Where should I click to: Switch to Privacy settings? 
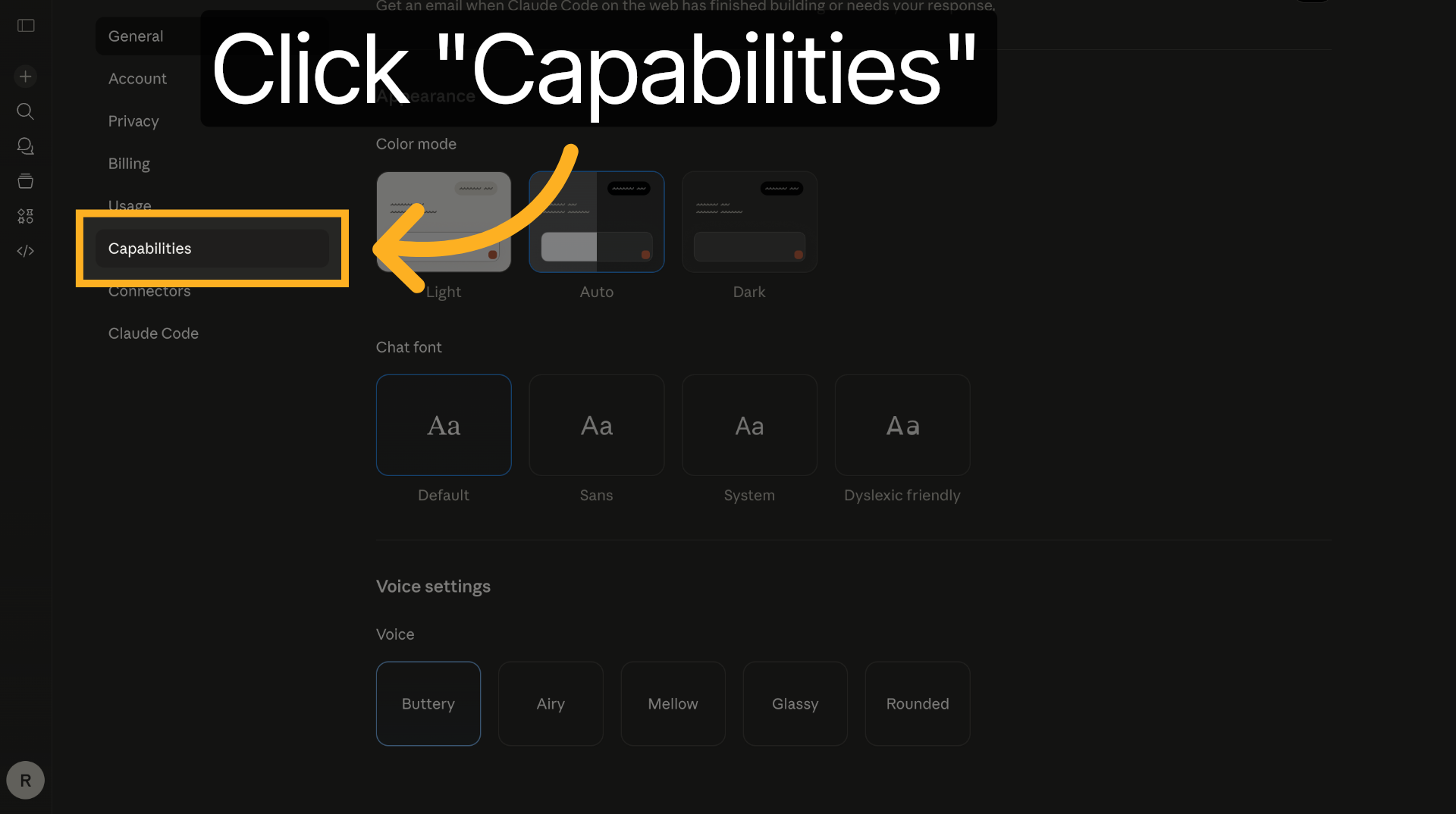coord(133,121)
